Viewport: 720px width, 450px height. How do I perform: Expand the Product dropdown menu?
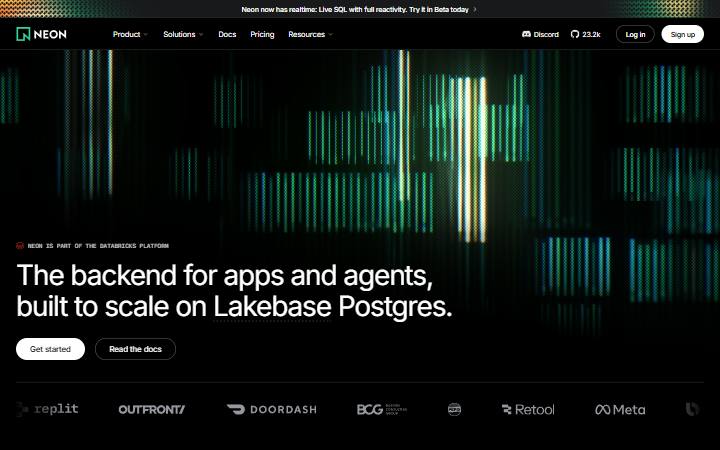(x=130, y=34)
